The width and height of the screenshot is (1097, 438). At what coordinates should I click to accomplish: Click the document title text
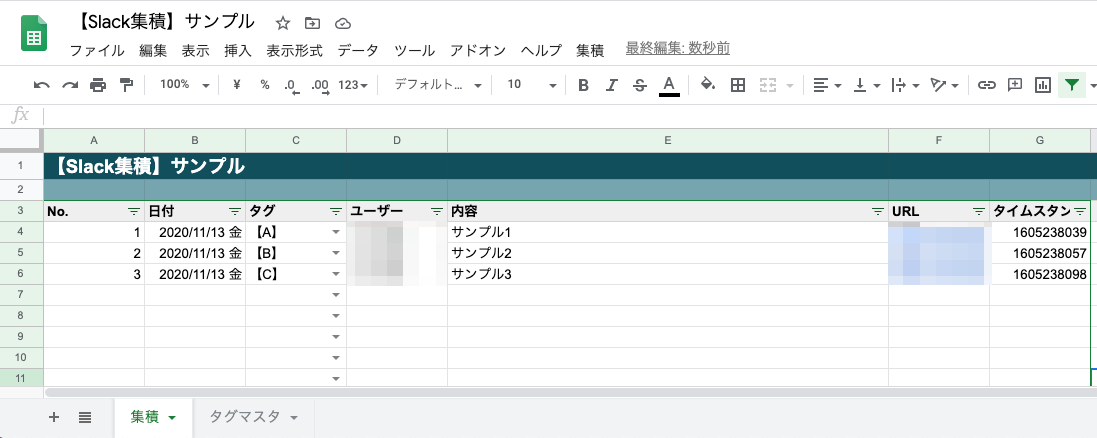pyautogui.click(x=164, y=22)
